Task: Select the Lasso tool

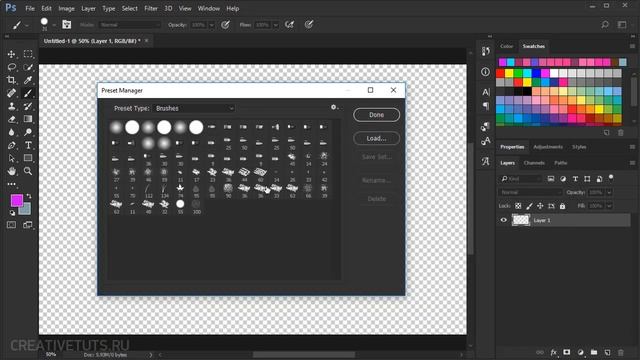Action: [11, 67]
